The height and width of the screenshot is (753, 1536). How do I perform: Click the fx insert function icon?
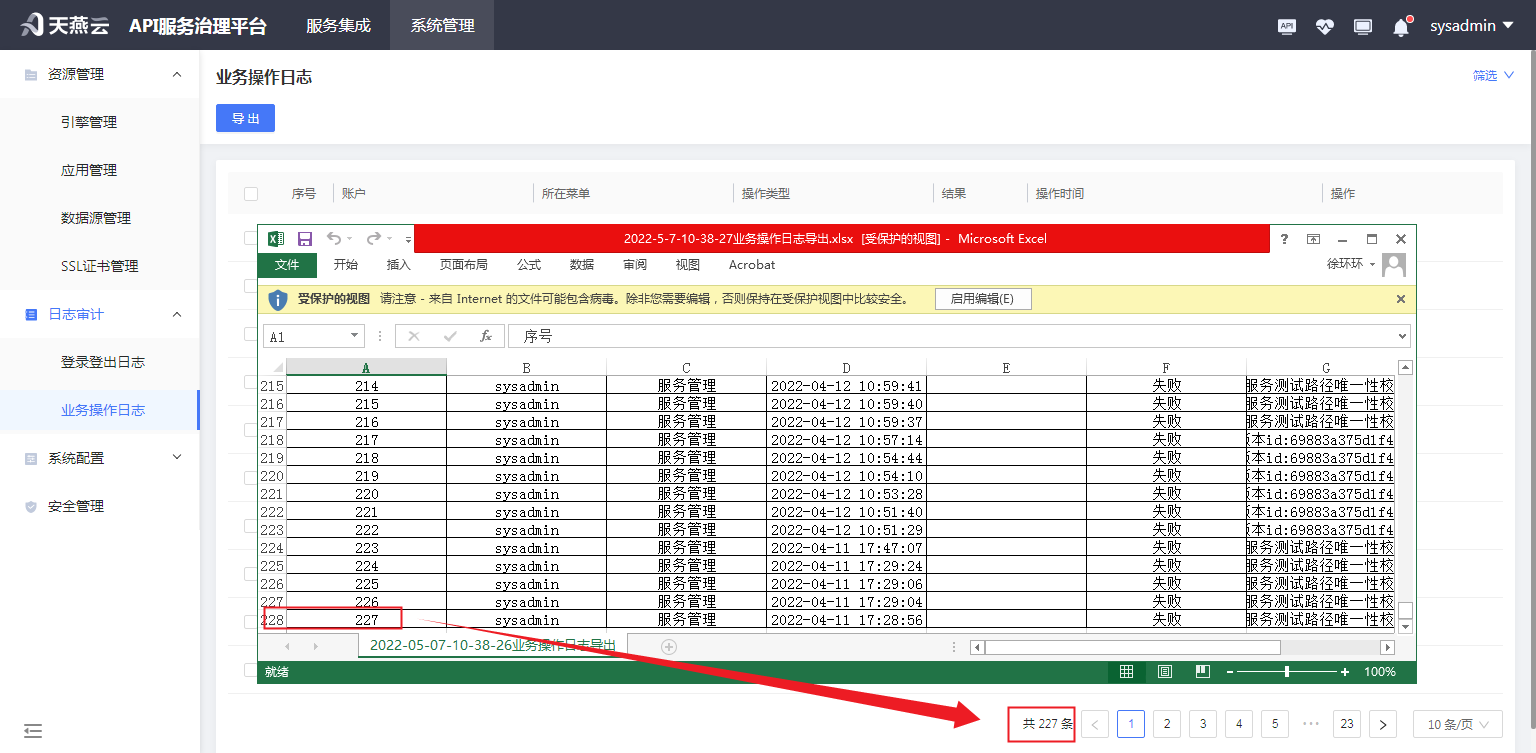pyautogui.click(x=486, y=336)
